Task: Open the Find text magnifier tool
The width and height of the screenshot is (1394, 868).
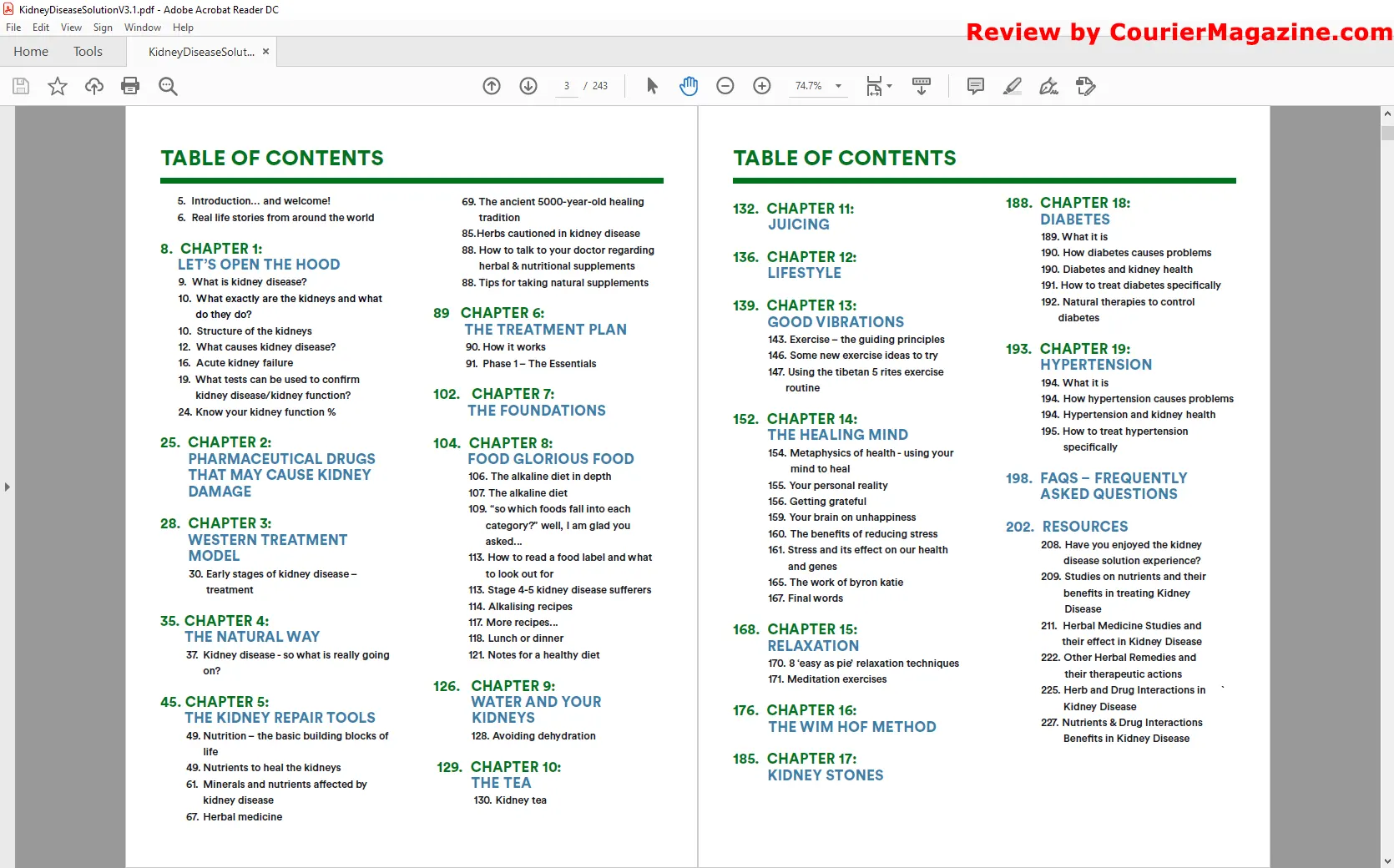Action: 168,86
